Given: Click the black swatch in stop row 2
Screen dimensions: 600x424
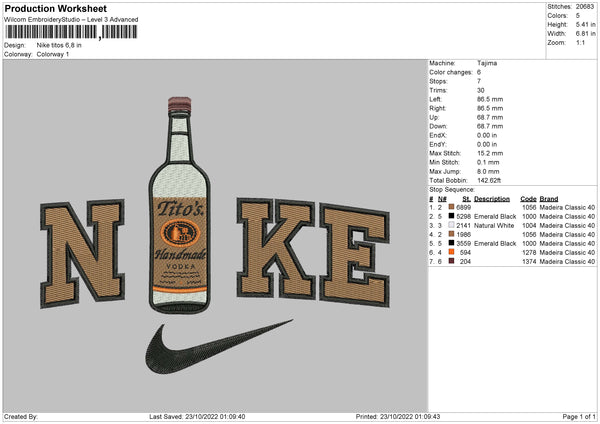Looking at the screenshot, I should (451, 216).
